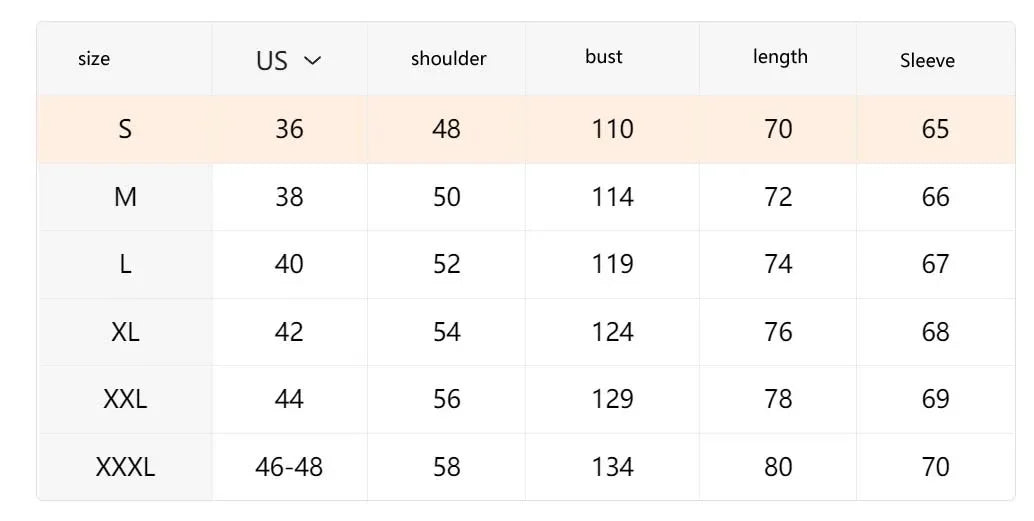Image resolution: width=1034 pixels, height=521 pixels.
Task: Select the S size row label
Action: 125,129
